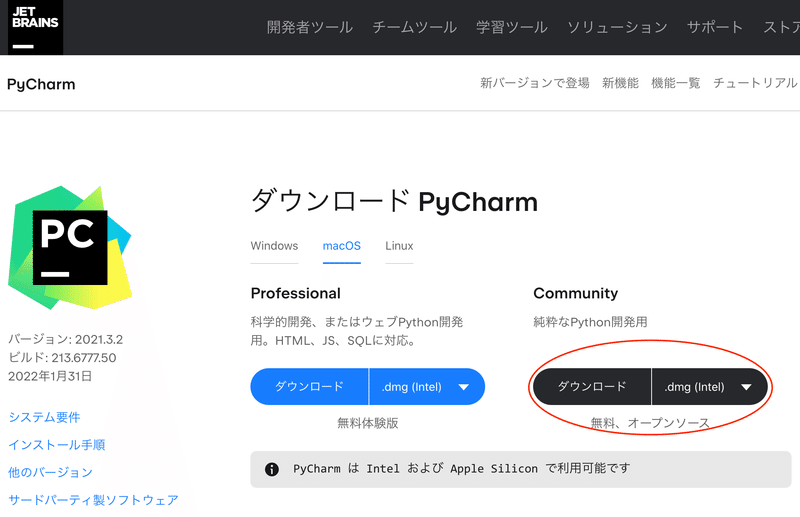Viewport: 800px width, 517px height.
Task: Click the Professional heading
Action: pos(295,293)
